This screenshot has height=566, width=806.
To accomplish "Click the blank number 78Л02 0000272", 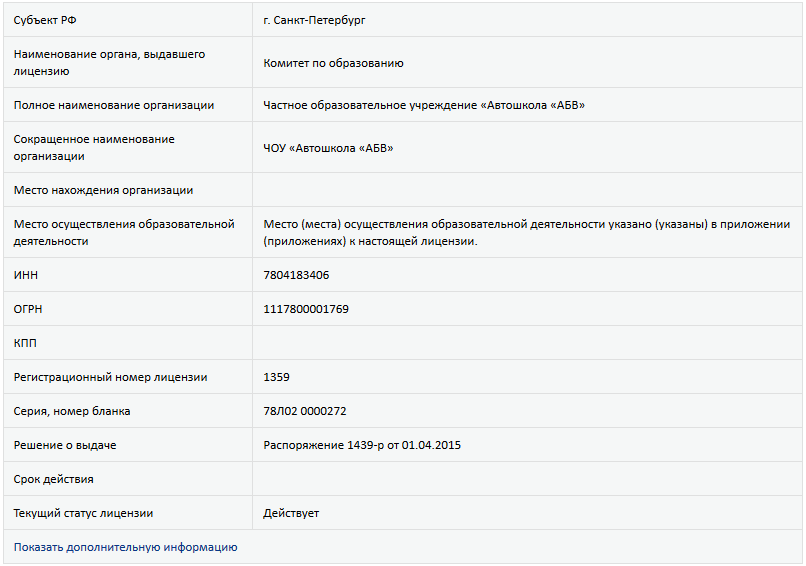I will click(305, 411).
